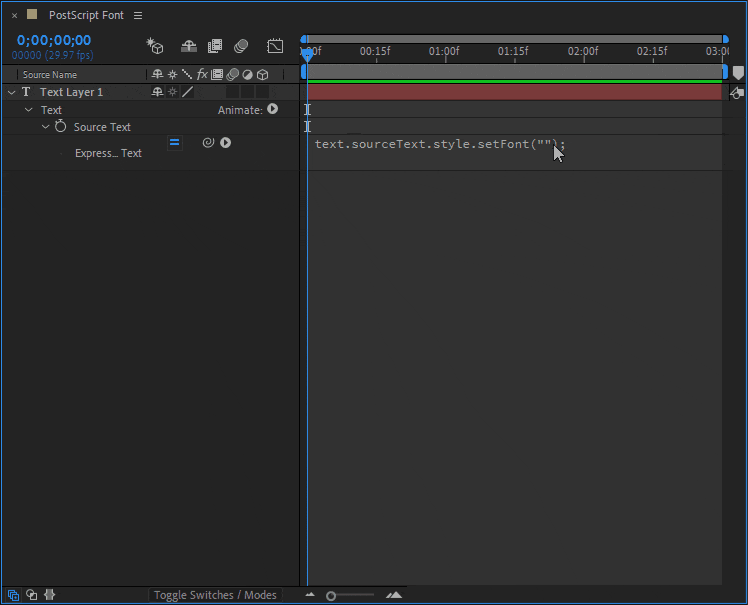Viewport: 748px width, 605px height.
Task: Toggle hide shy layers toolbar button
Action: pyautogui.click(x=189, y=46)
